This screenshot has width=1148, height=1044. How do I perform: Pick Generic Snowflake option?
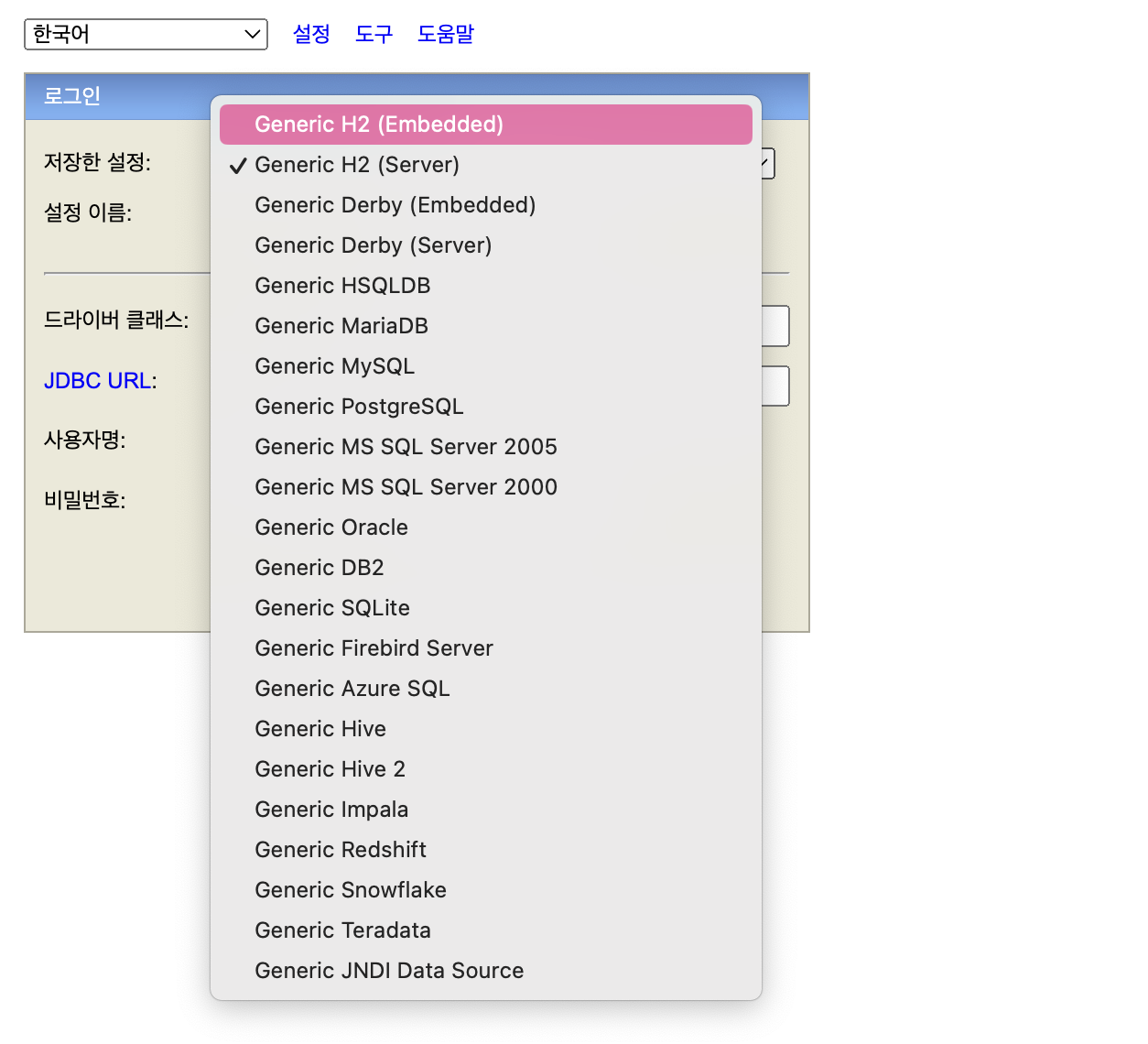[x=486, y=890]
